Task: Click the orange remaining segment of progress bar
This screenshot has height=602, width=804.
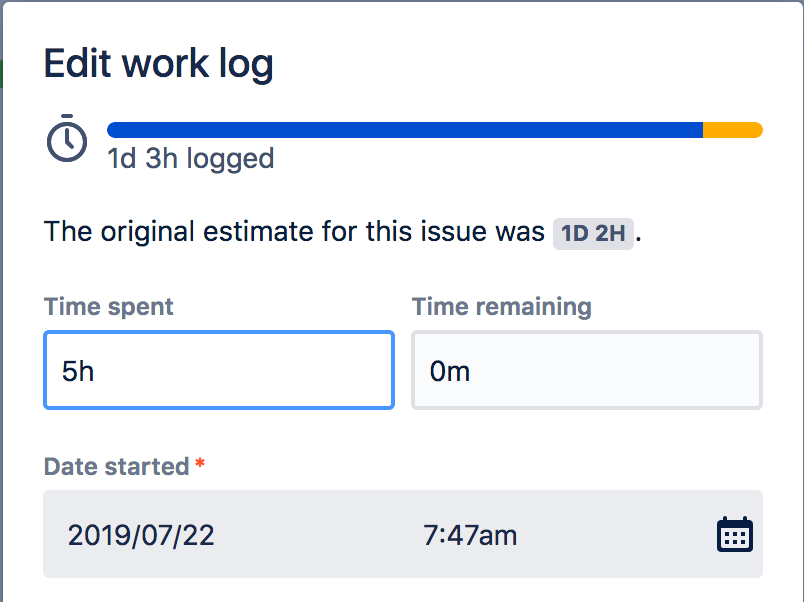Action: pos(732,129)
